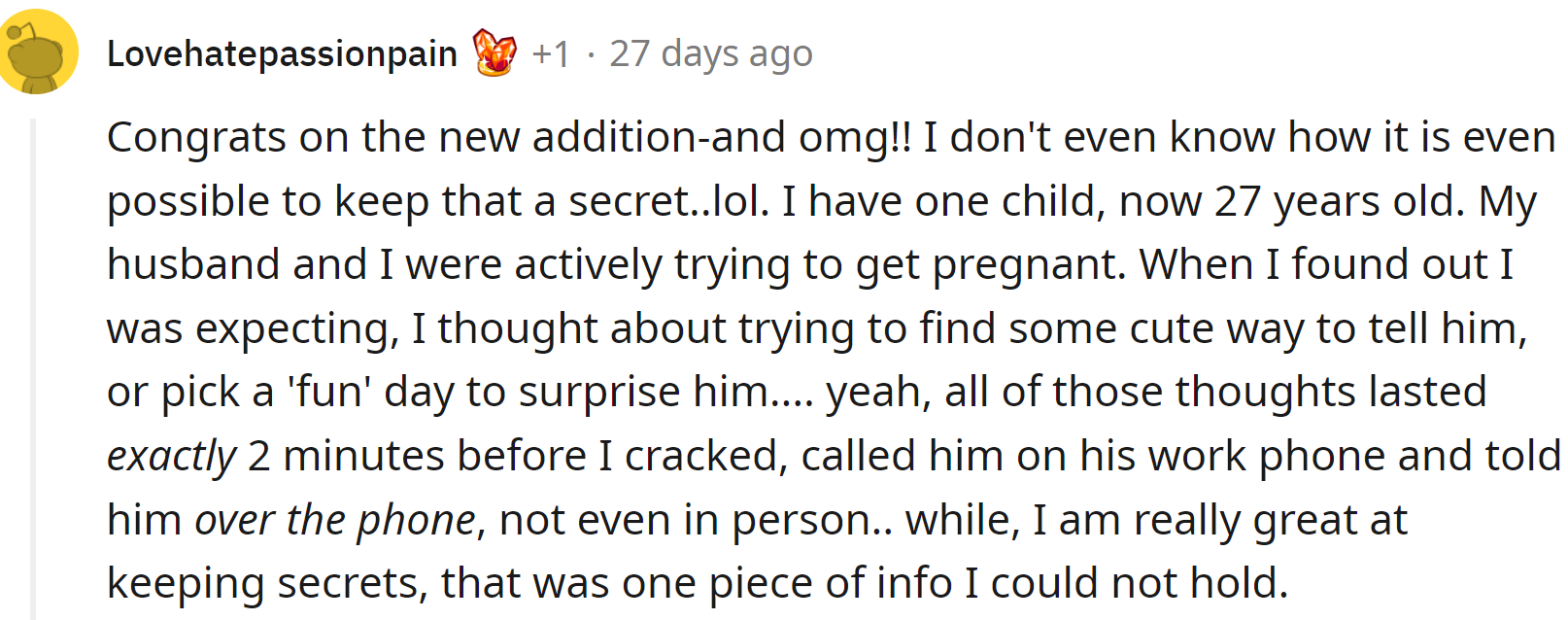
Task: Click the award emblem next to the username
Action: (x=494, y=54)
